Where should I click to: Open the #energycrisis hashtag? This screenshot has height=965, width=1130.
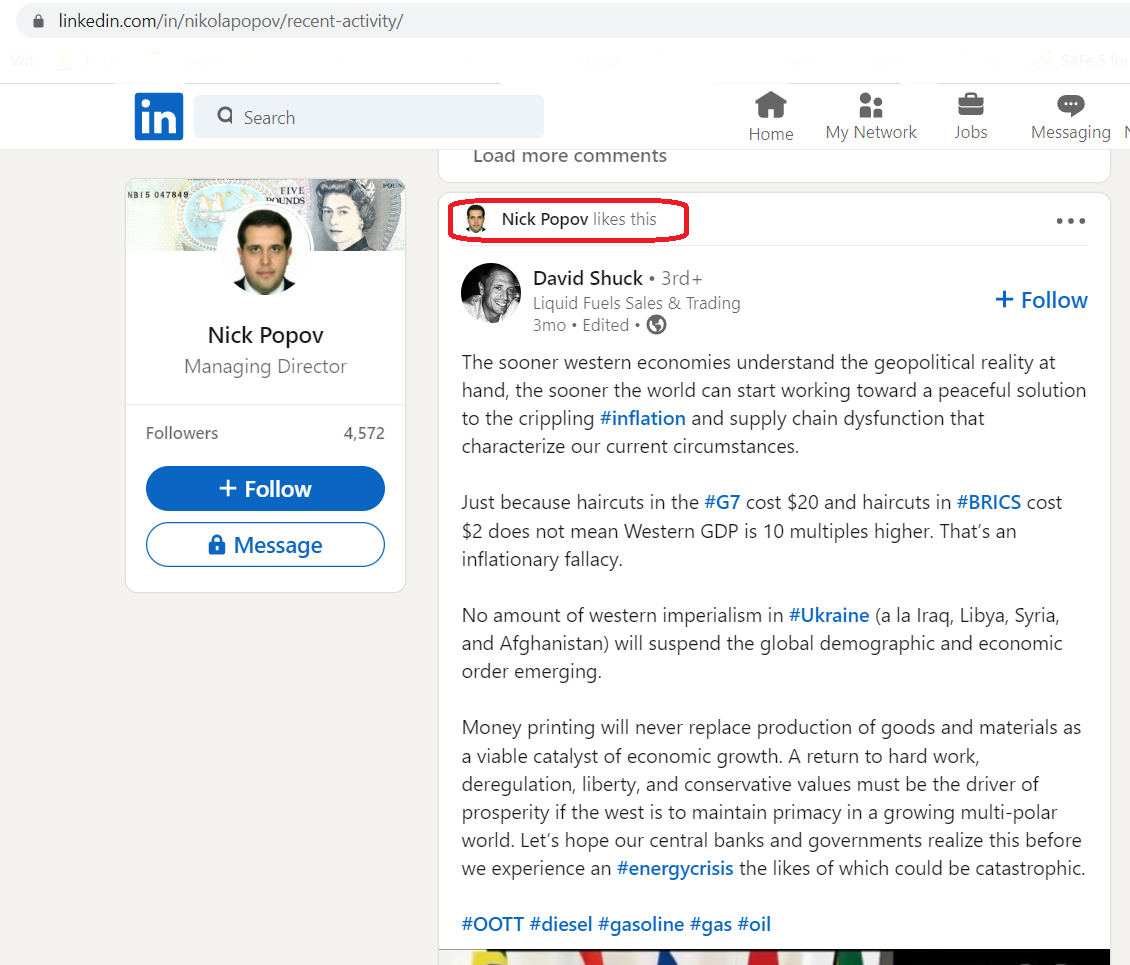tap(675, 868)
